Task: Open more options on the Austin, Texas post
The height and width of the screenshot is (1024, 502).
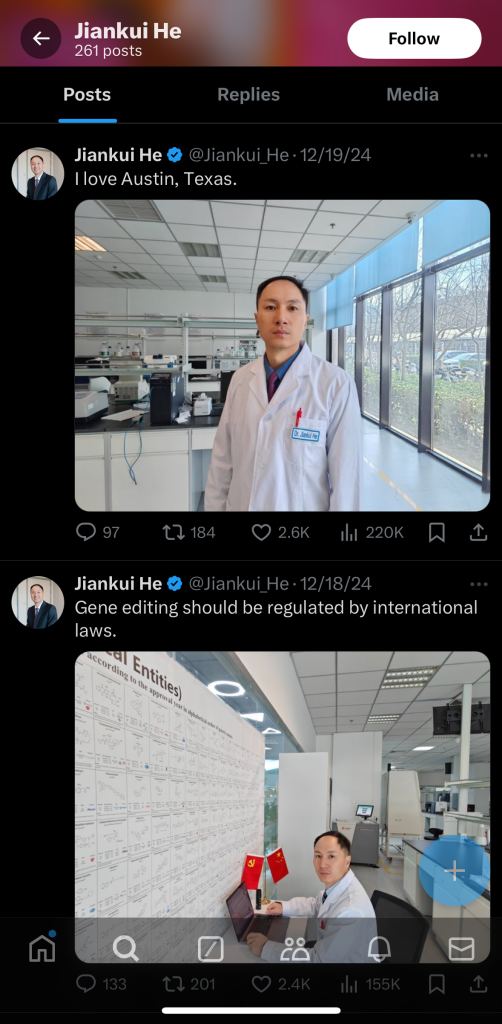Action: (478, 155)
